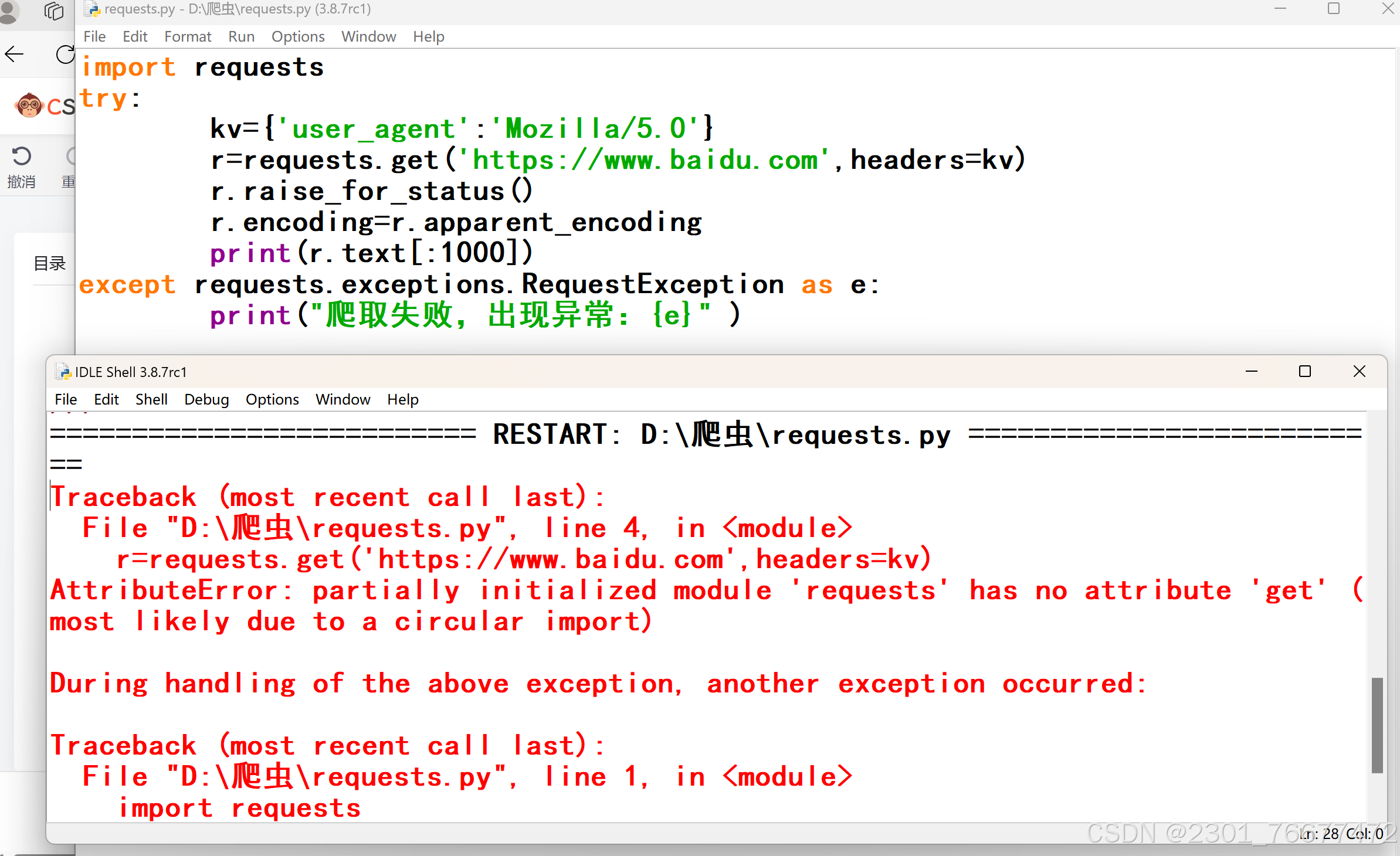Click the IDLE Shell vertical scrollbar thumb
The width and height of the screenshot is (1400, 856).
1378,726
